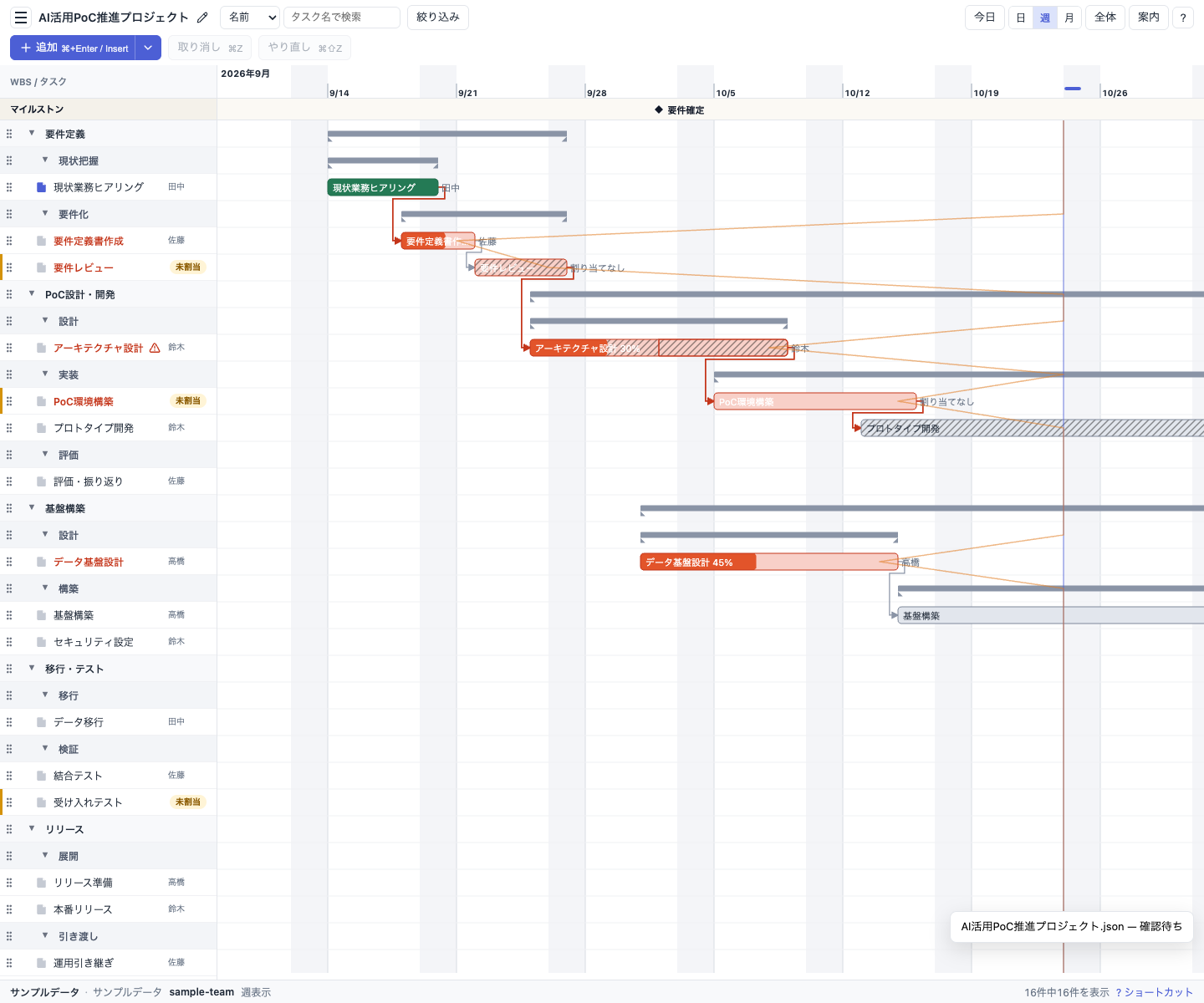Jump to 今日 on the timeline
This screenshot has width=1204, height=1003.
coord(985,18)
